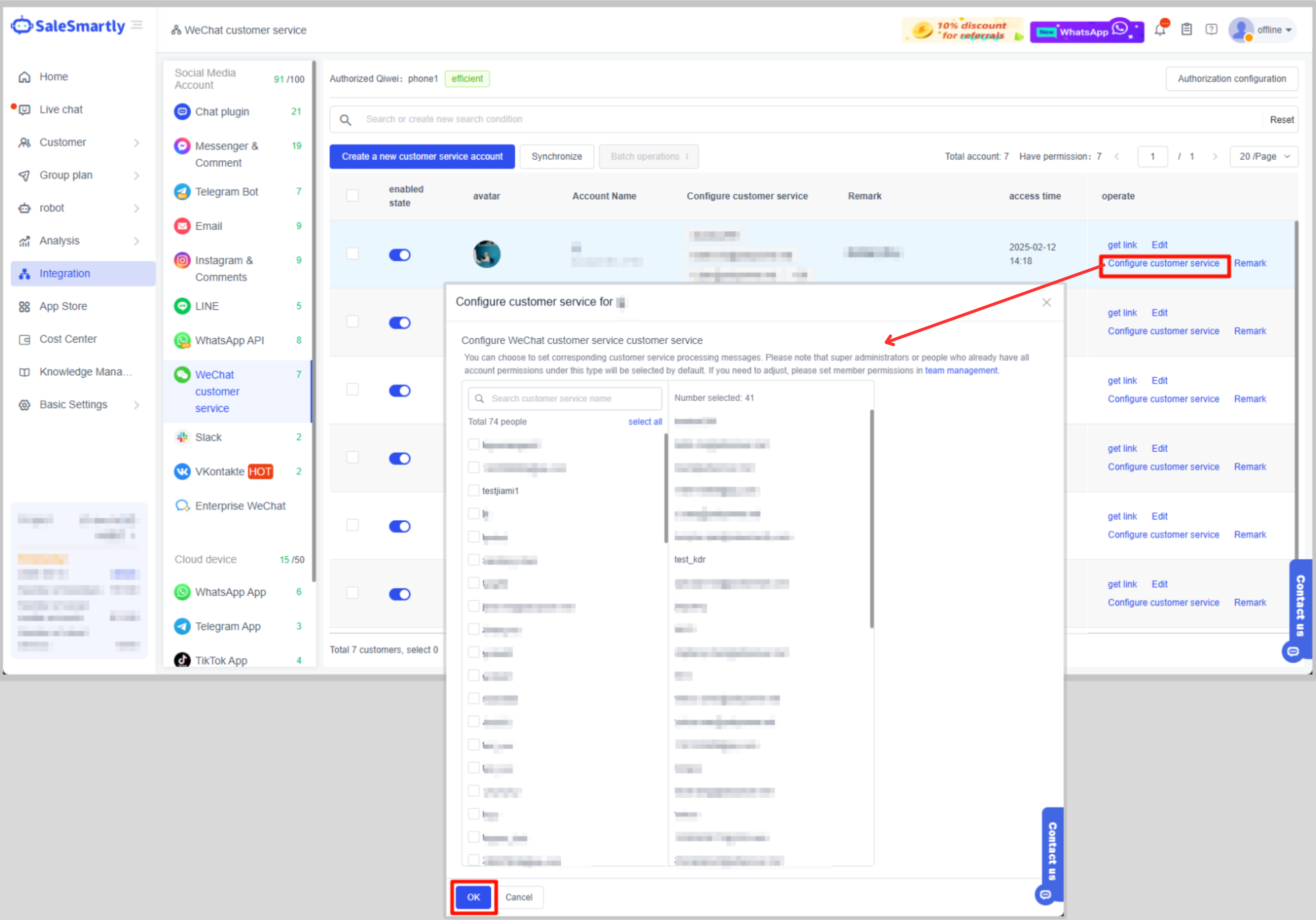
Task: Click the WhatsApp API channel icon
Action: click(182, 341)
